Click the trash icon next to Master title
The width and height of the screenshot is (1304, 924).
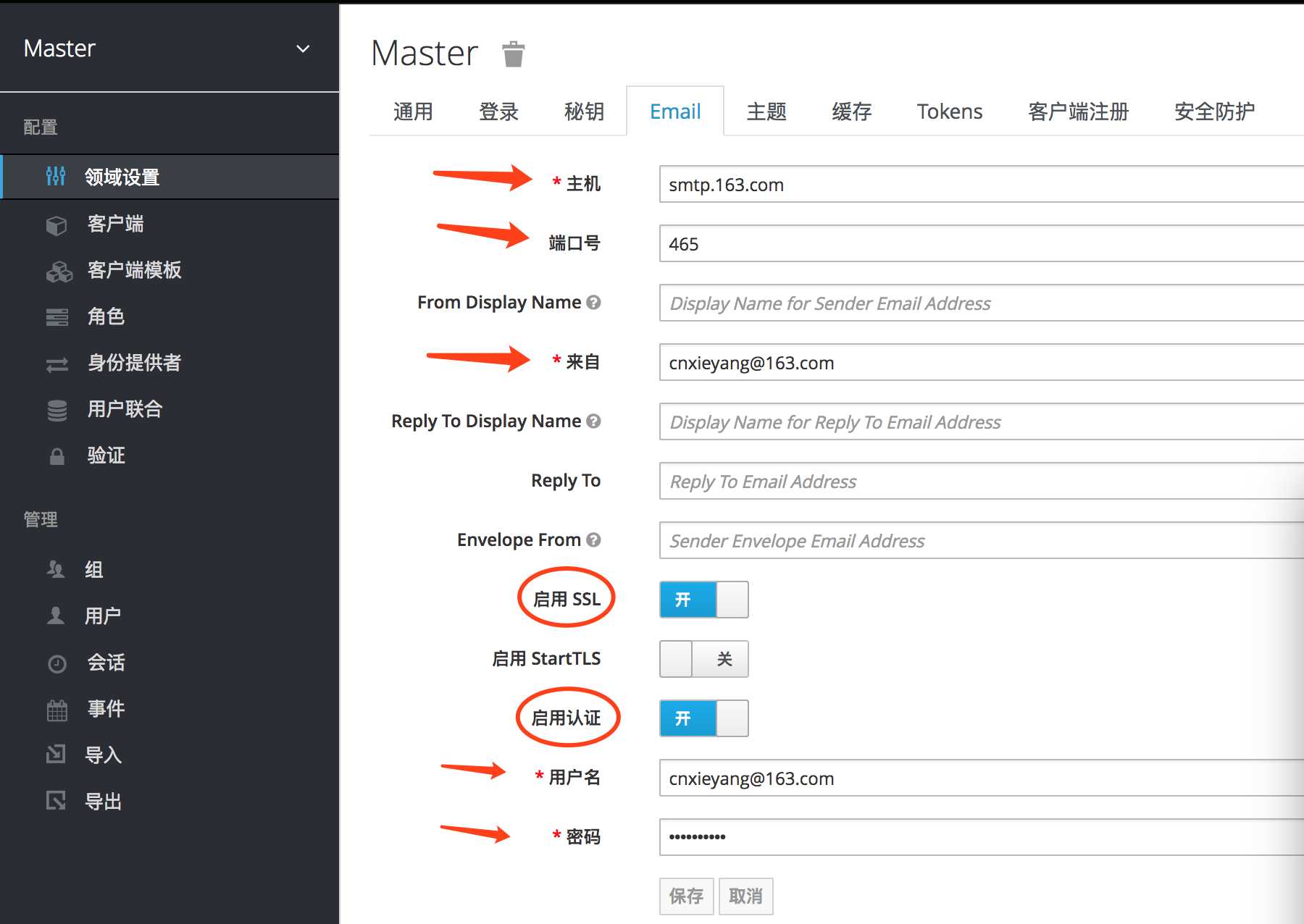(513, 54)
